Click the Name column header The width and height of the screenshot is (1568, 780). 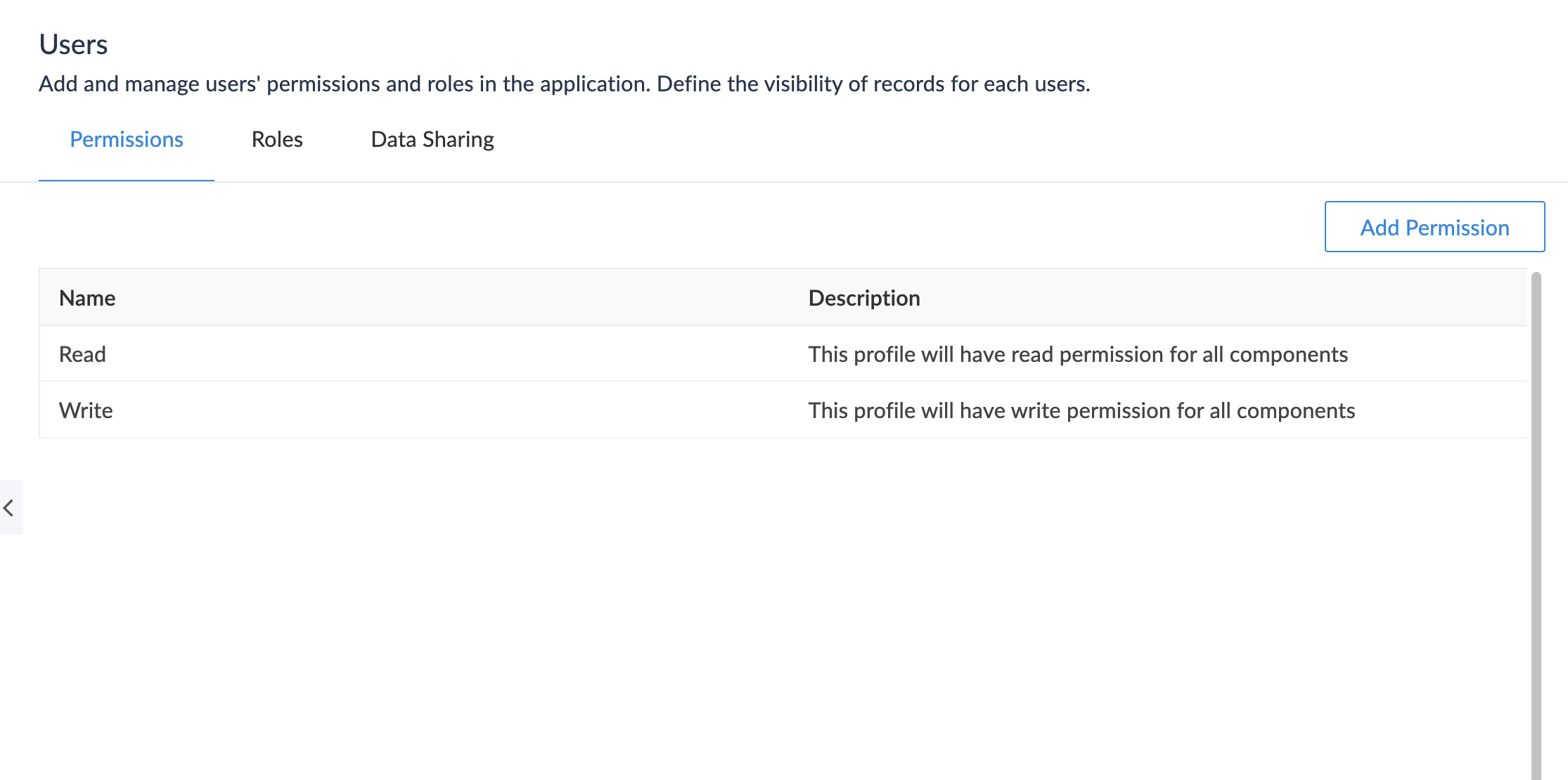point(87,298)
